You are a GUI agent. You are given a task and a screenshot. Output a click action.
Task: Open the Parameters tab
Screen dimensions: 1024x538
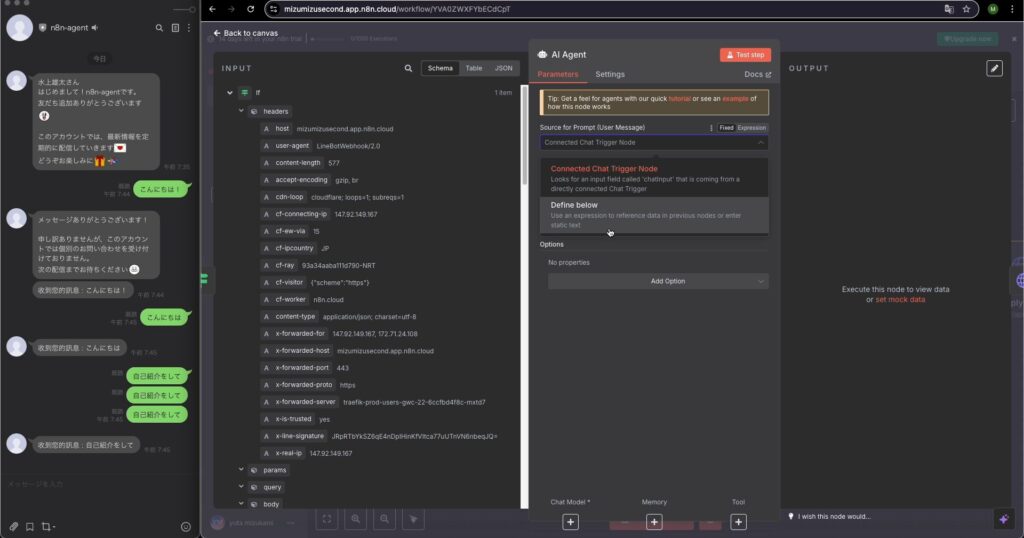tap(558, 74)
